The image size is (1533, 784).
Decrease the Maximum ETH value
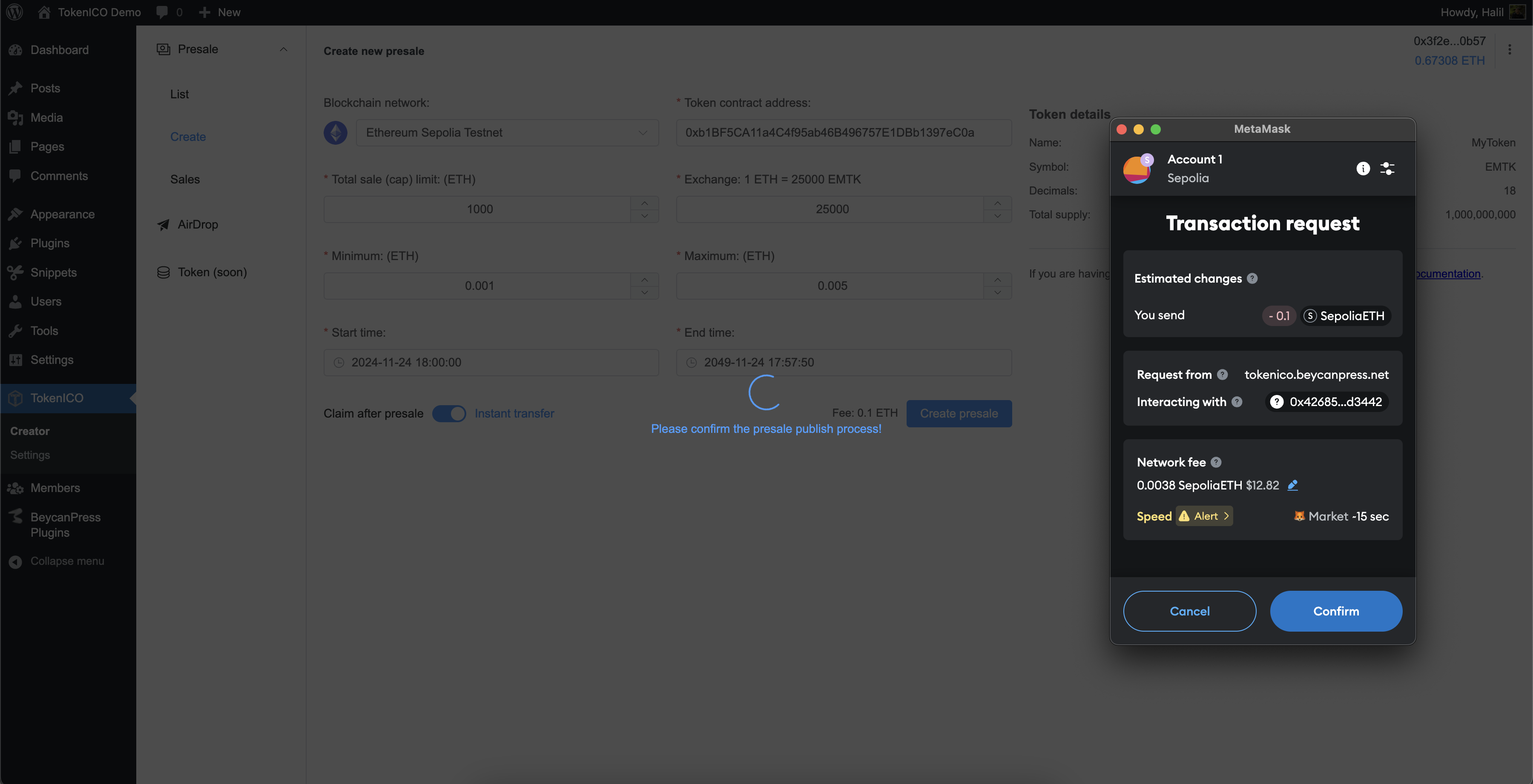point(997,293)
